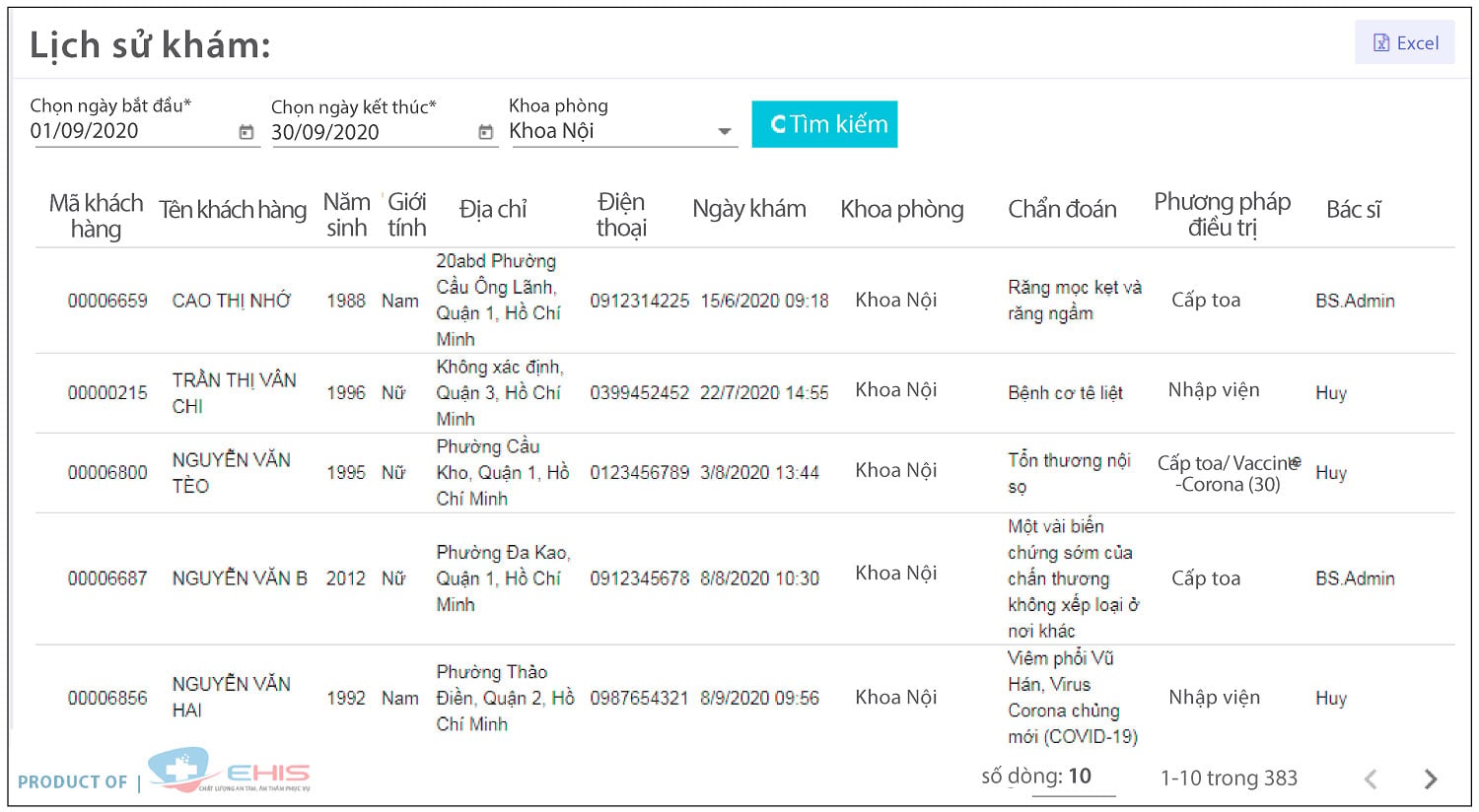The height and width of the screenshot is (812, 1479).
Task: Click the Địa chỉ column header
Action: (493, 209)
